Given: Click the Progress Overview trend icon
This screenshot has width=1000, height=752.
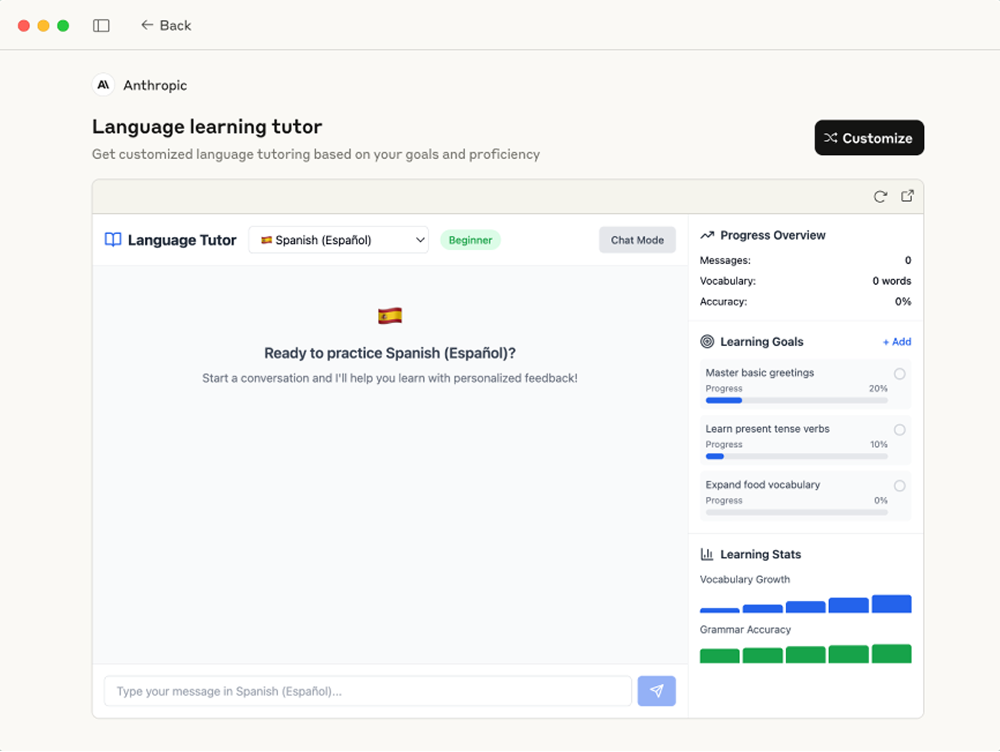Looking at the screenshot, I should coord(707,235).
